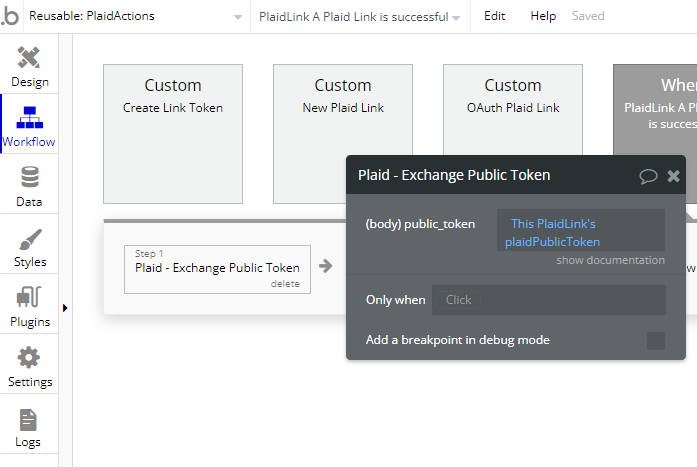Select the New Plaid Link custom event
The width and height of the screenshot is (697, 467).
click(x=343, y=134)
